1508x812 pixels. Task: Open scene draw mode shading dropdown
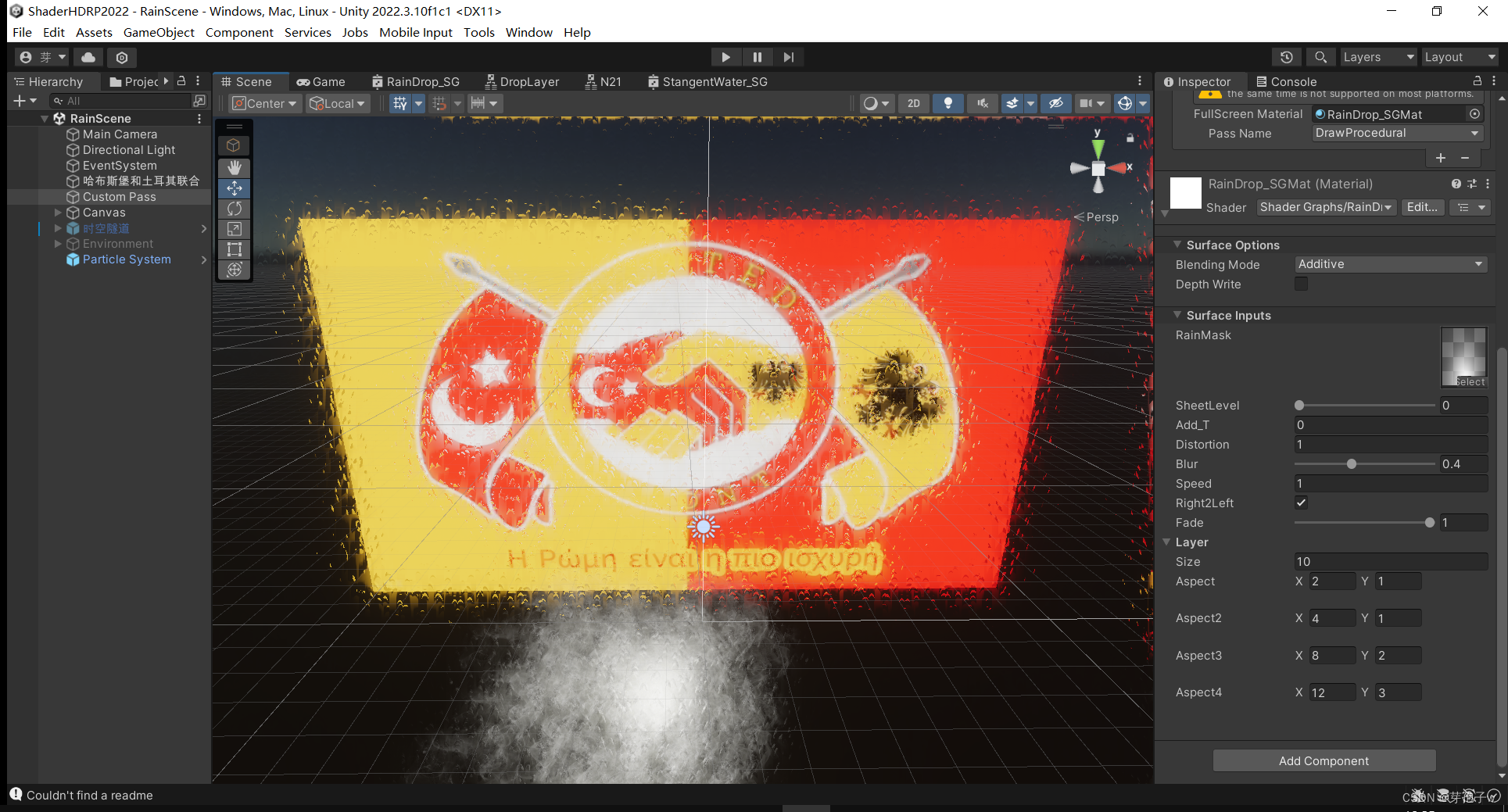[x=876, y=103]
